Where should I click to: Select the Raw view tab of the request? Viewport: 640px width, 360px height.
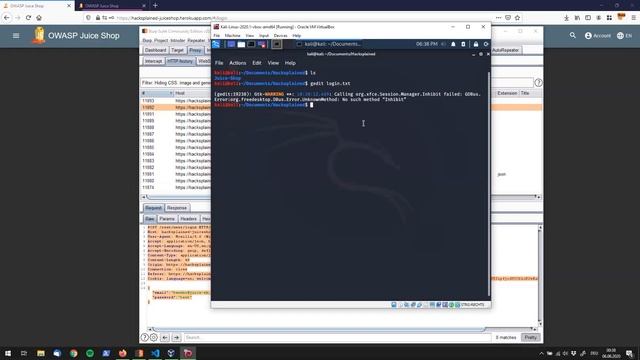click(x=150, y=219)
